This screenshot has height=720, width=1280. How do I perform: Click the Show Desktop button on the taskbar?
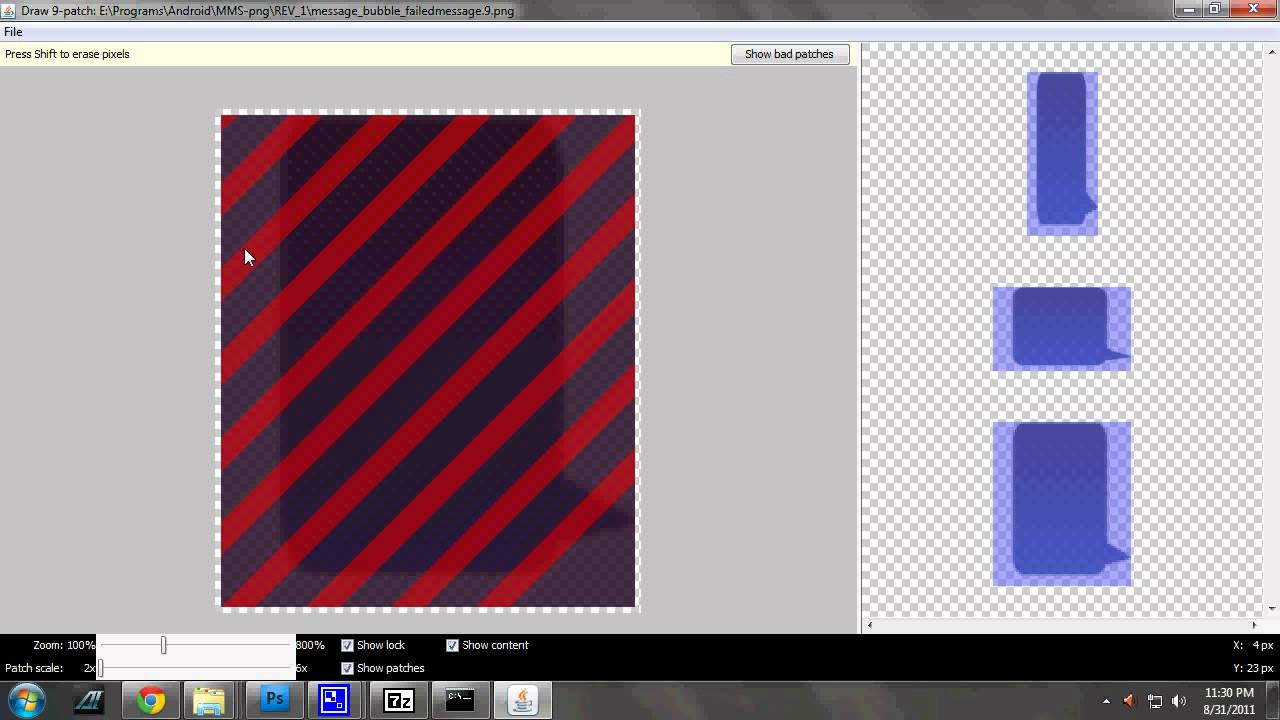[x=1273, y=700]
